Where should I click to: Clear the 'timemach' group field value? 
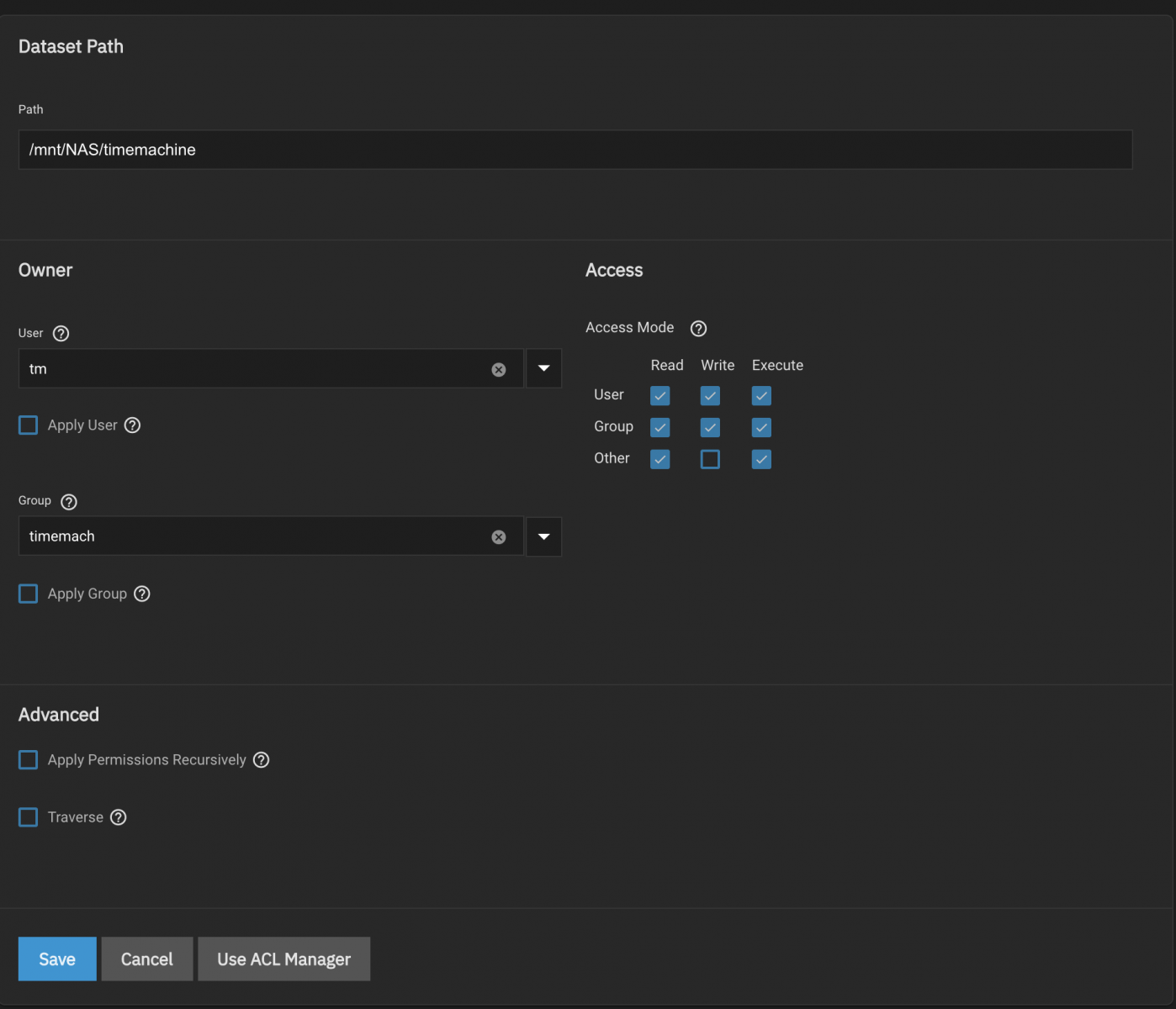[499, 537]
